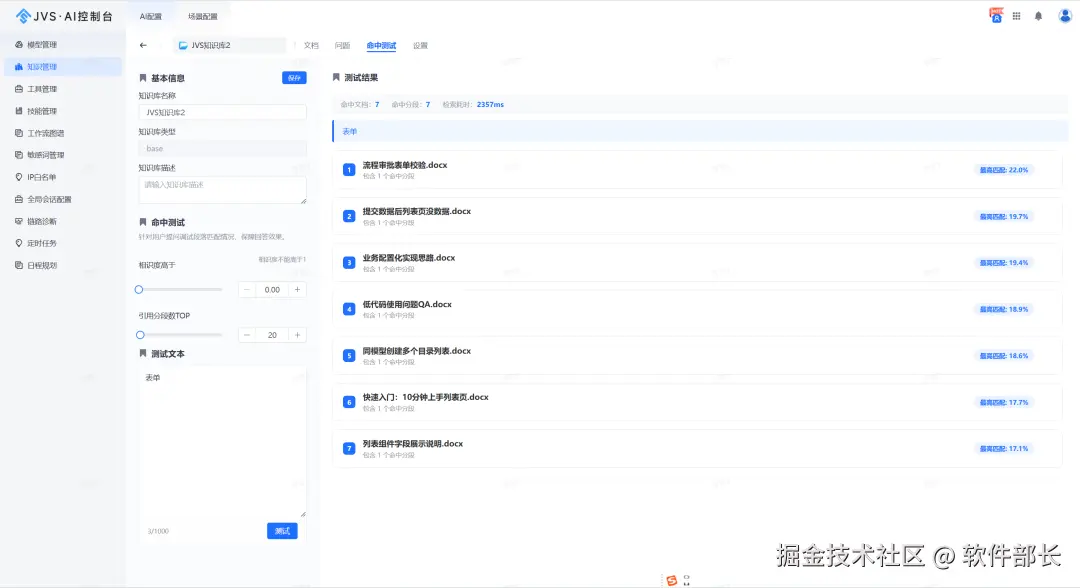The width and height of the screenshot is (1080, 588).
Task: Click the 最高匹配 19.7% badge
Action: pos(1004,216)
